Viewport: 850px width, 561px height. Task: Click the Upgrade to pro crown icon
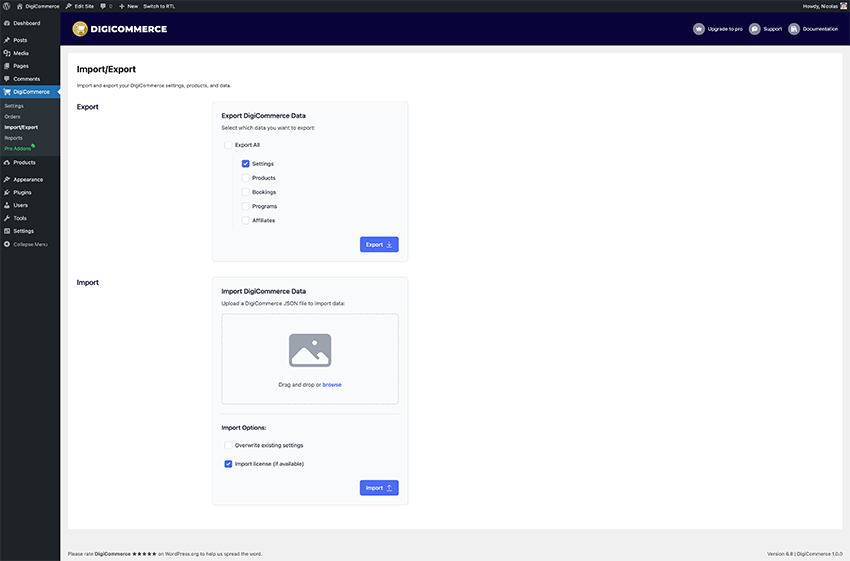(699, 29)
